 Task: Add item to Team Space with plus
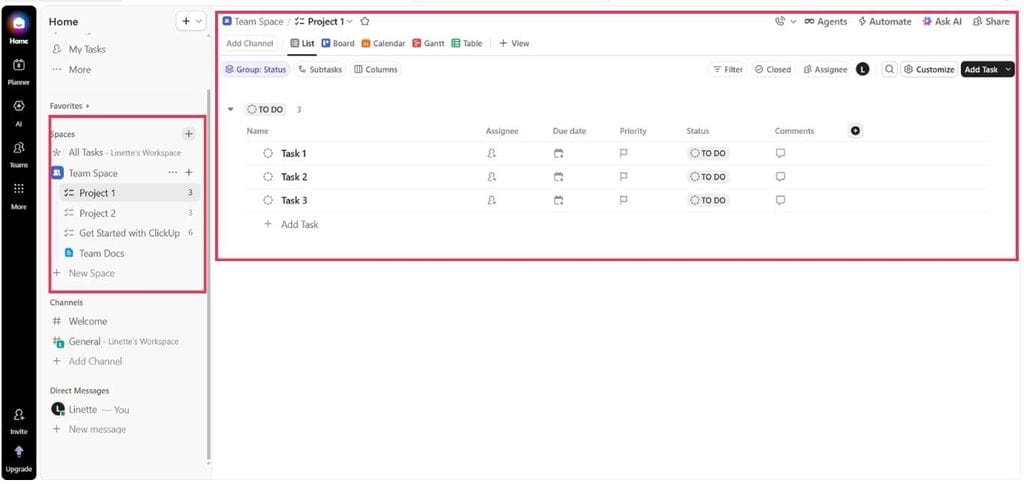(x=189, y=172)
